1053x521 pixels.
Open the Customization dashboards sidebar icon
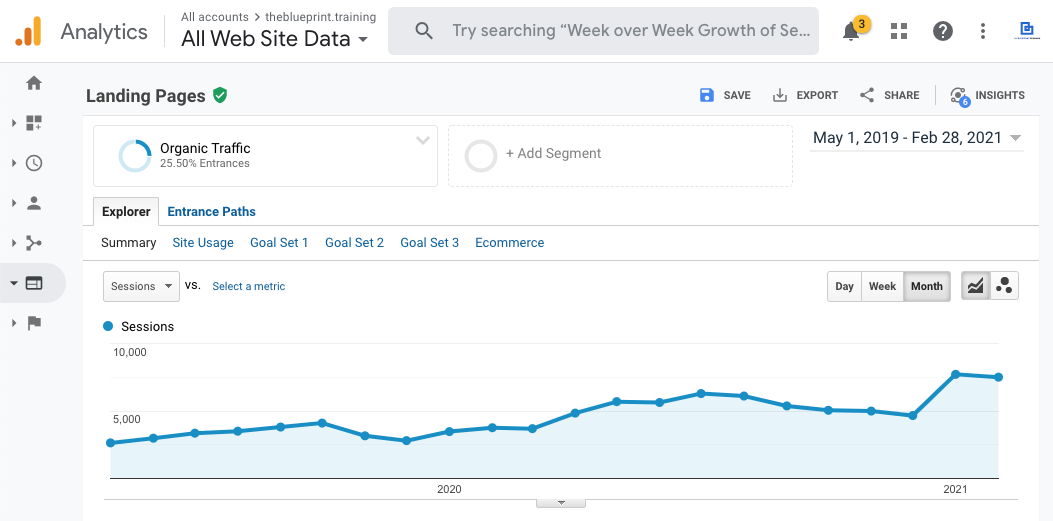tap(34, 123)
